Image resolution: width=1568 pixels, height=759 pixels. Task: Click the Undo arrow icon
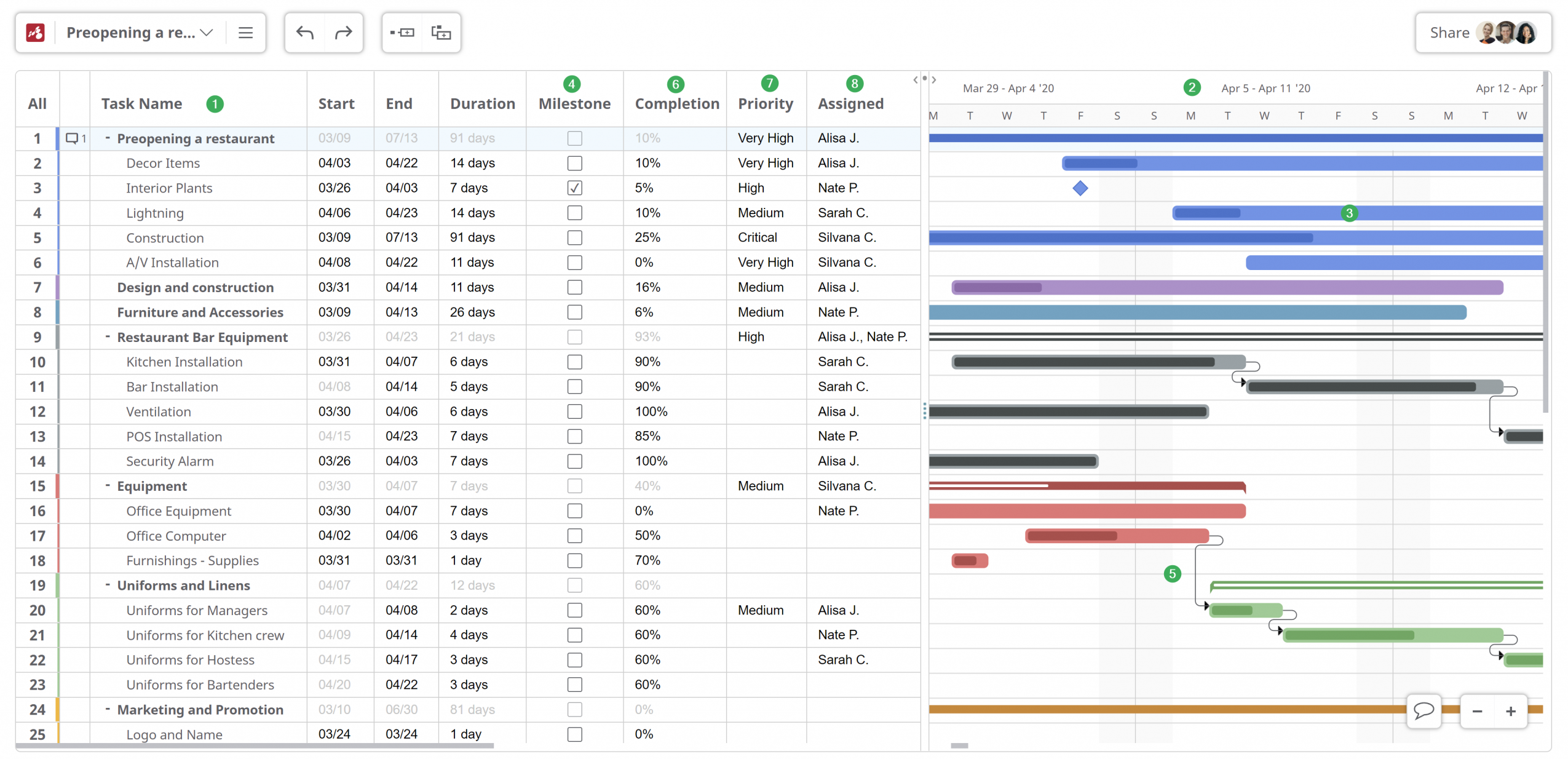tap(305, 33)
